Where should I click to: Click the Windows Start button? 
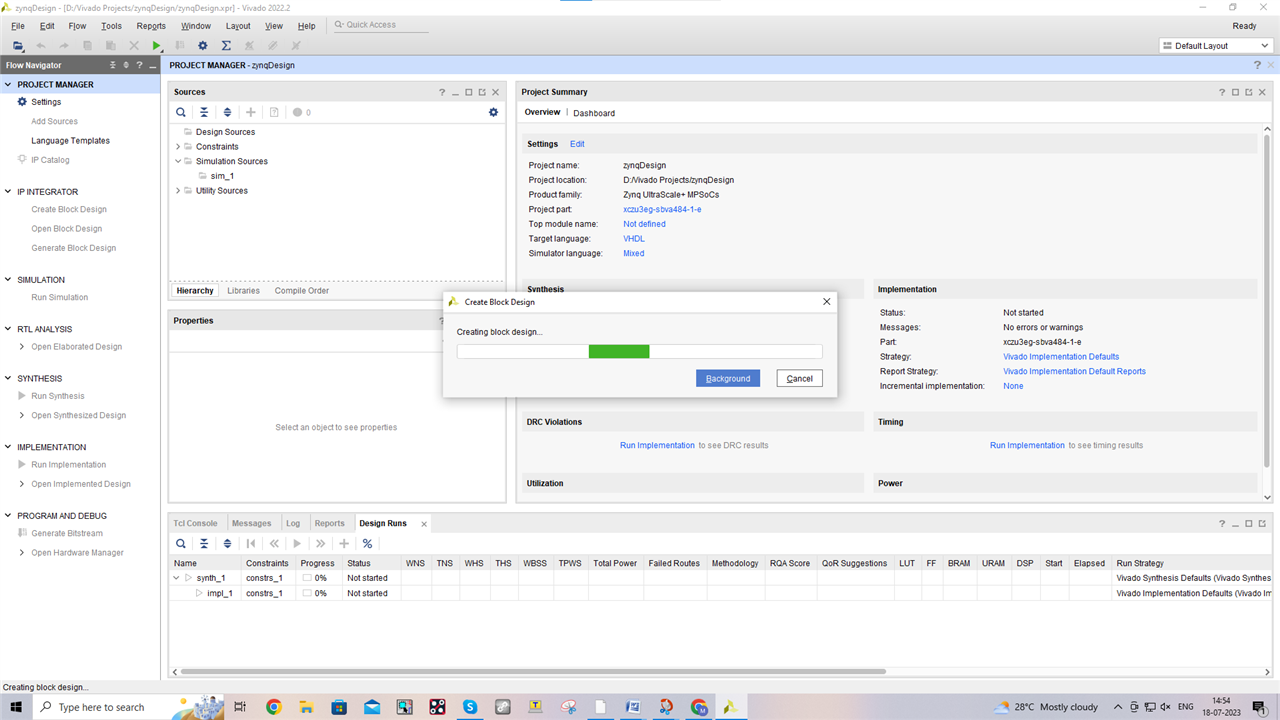tap(16, 707)
